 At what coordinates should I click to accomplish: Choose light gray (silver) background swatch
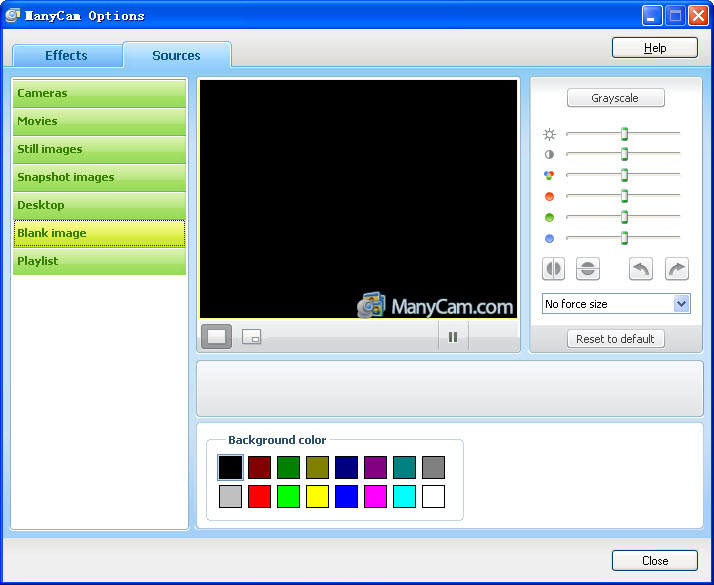[x=230, y=496]
